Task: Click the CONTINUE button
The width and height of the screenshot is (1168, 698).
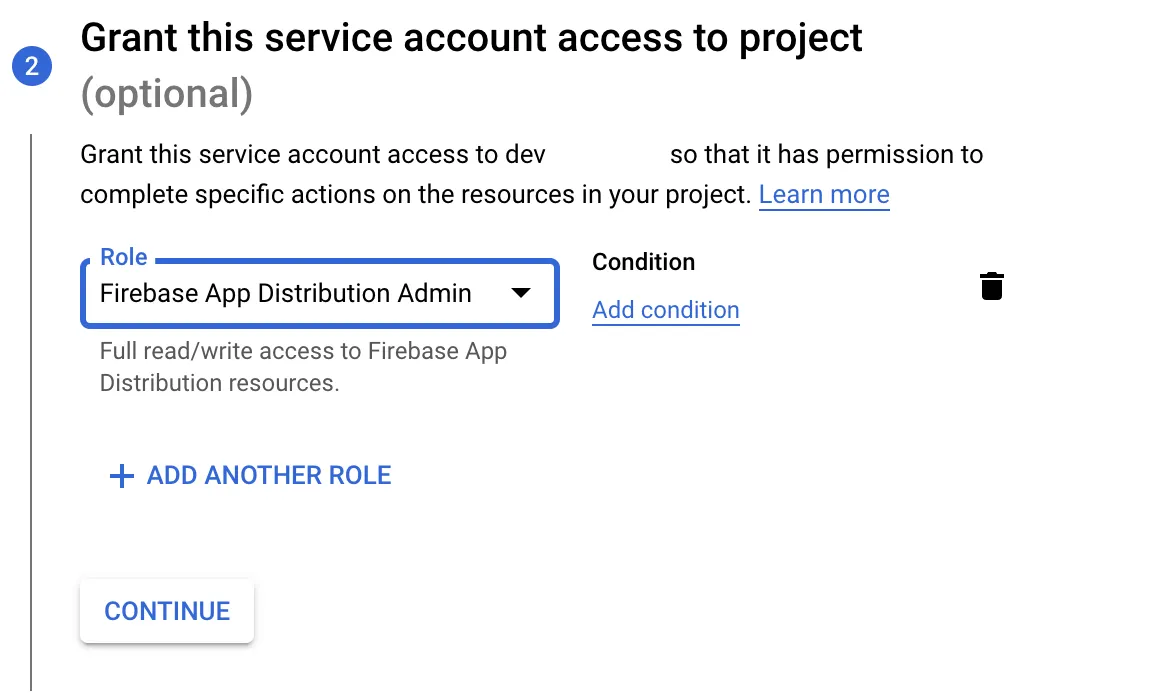Action: coord(167,611)
